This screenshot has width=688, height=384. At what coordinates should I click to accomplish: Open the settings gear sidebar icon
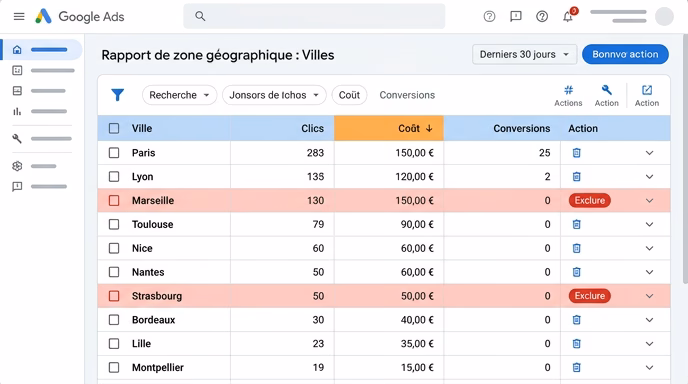17,166
